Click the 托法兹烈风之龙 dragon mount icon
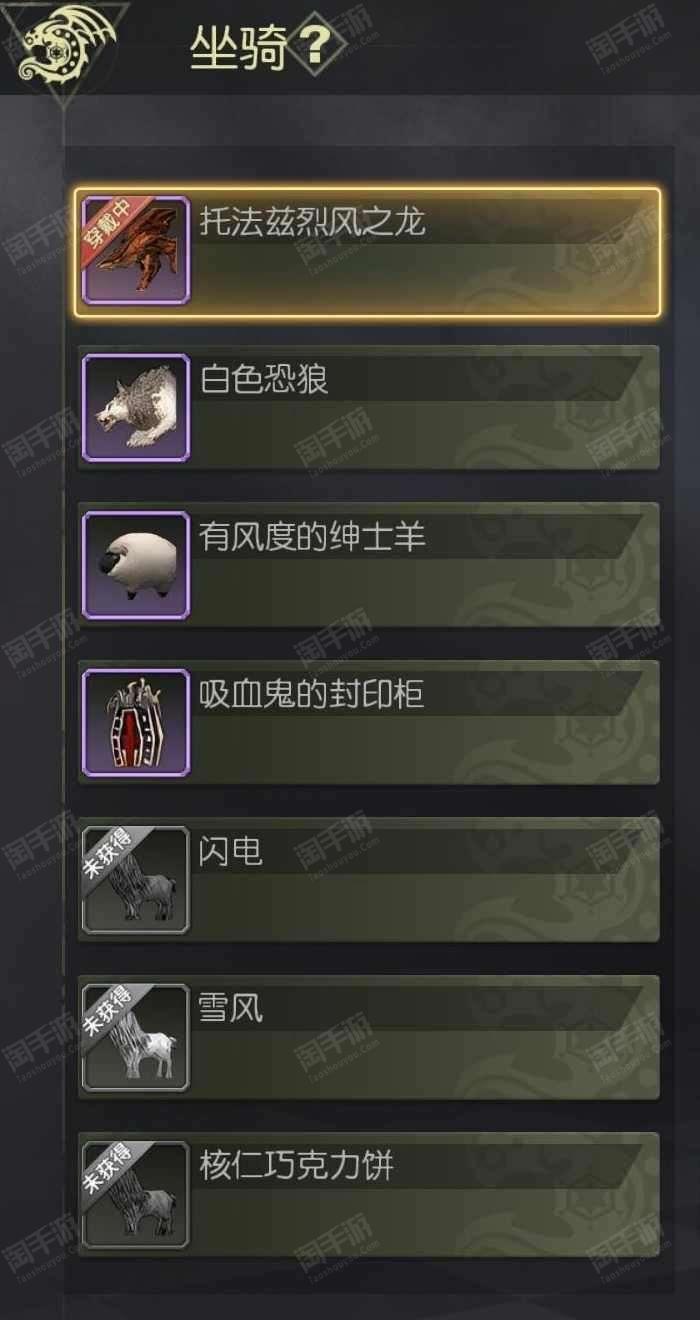 [135, 251]
